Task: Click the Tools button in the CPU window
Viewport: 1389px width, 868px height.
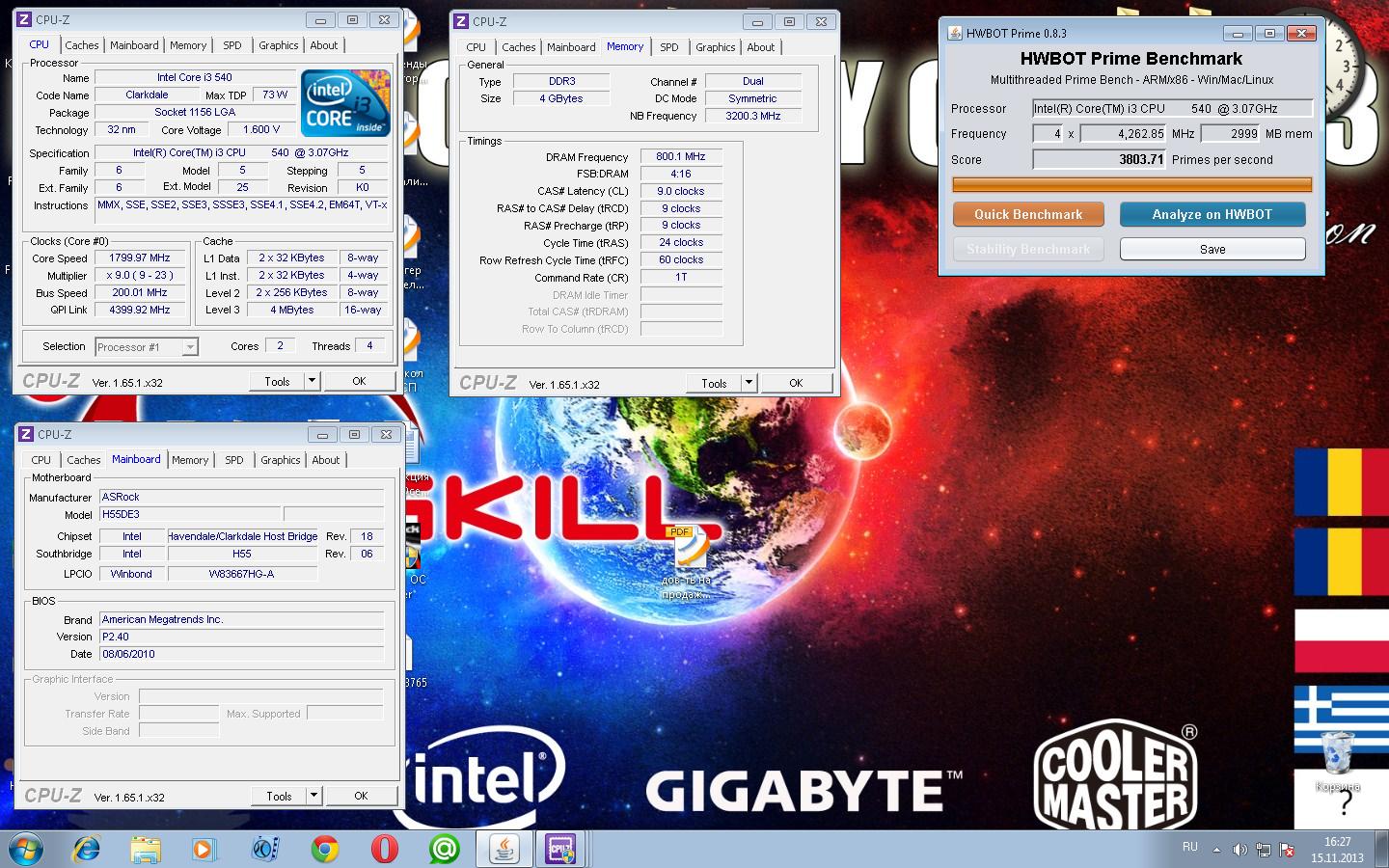Action: (x=278, y=381)
